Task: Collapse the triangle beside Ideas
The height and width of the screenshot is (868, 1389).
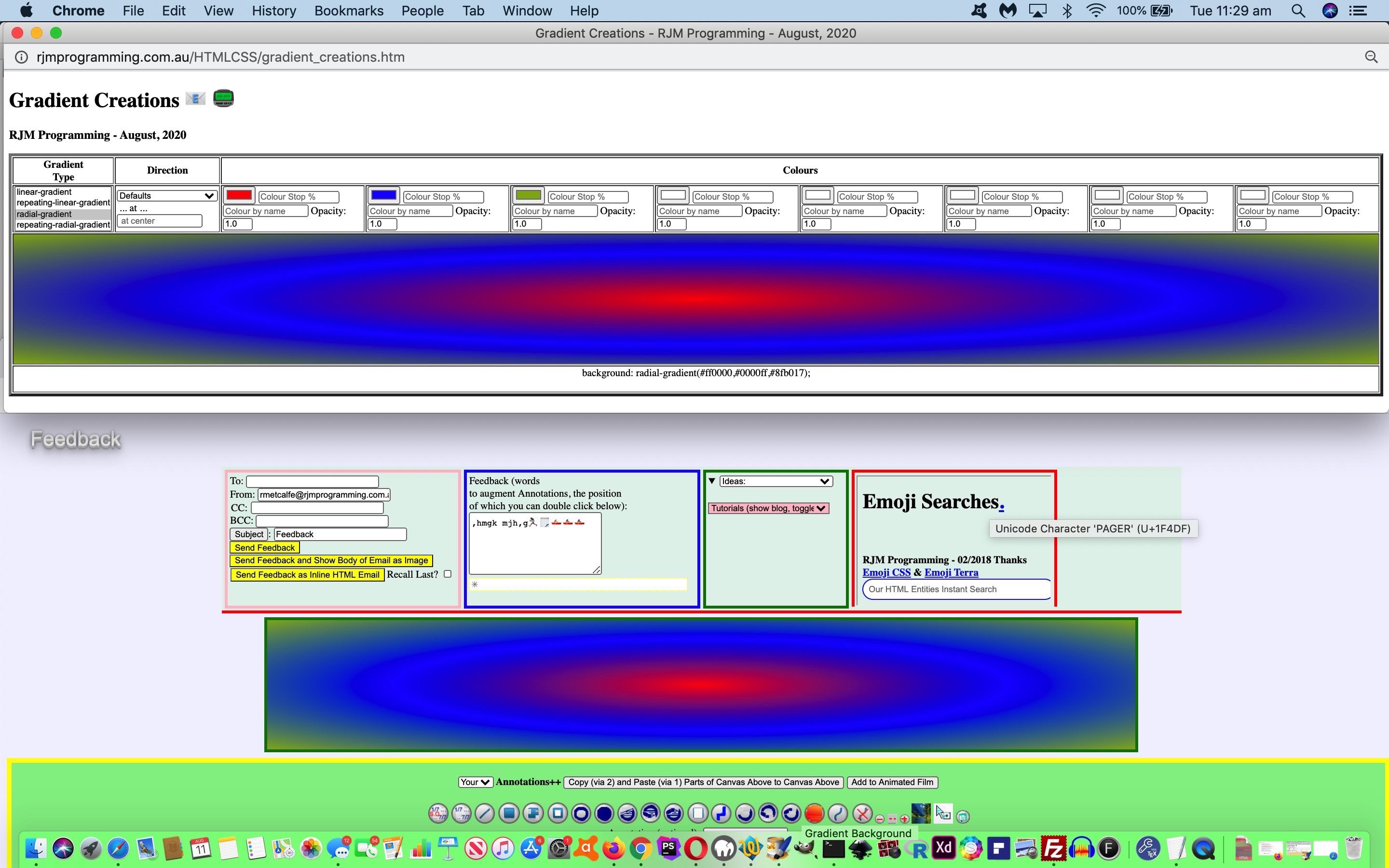Action: [712, 481]
